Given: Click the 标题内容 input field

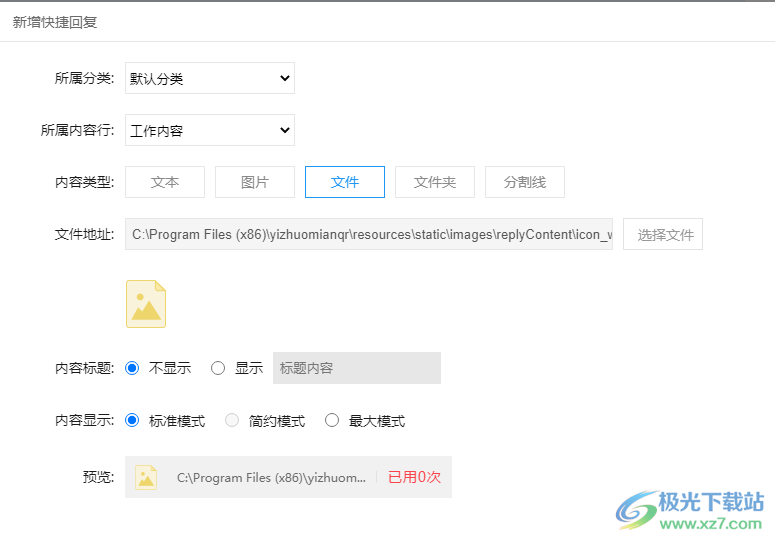Looking at the screenshot, I should [356, 368].
